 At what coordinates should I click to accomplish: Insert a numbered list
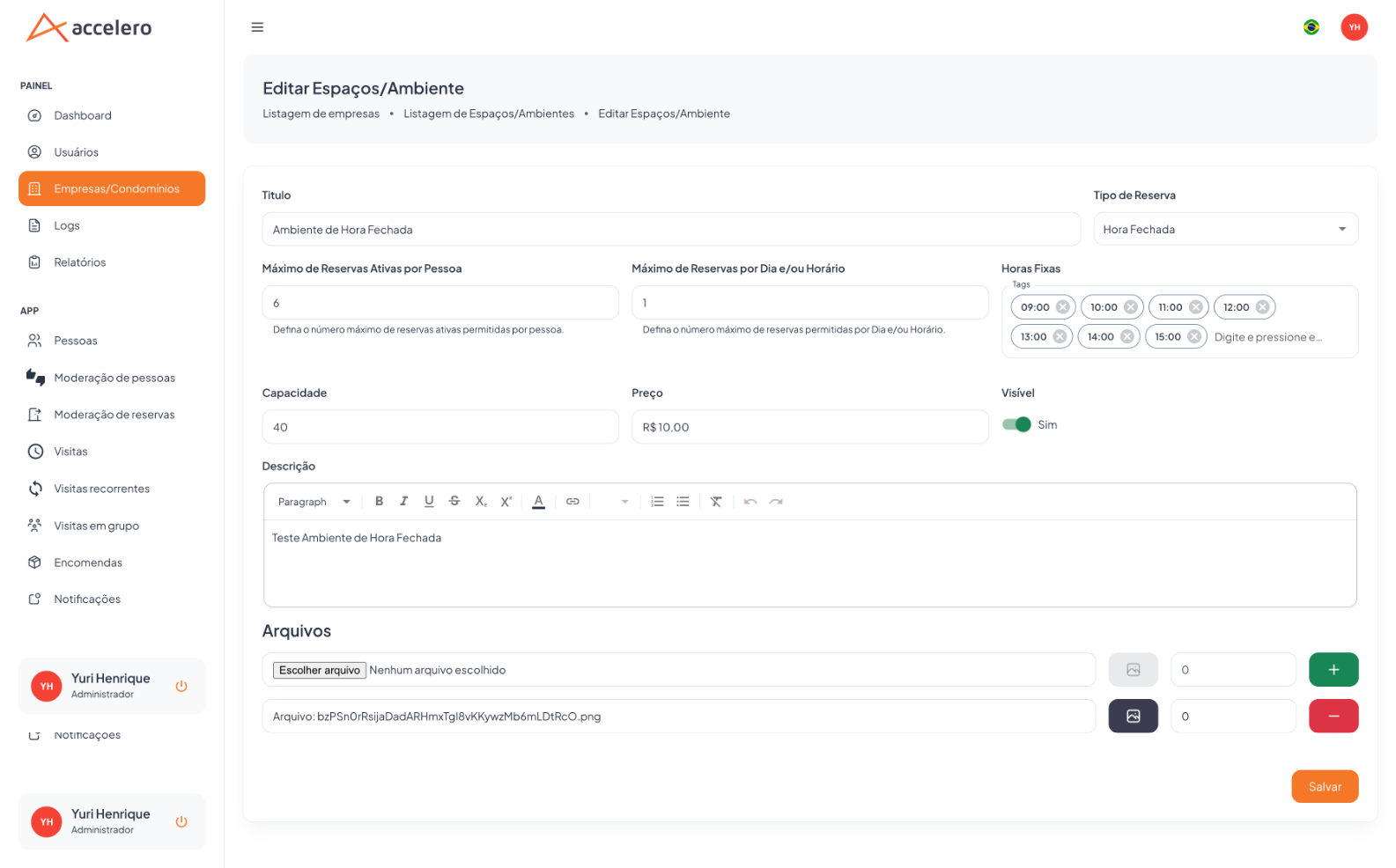coord(657,501)
